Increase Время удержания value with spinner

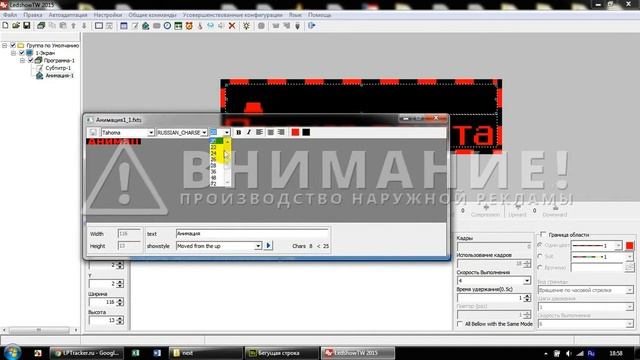pos(527,296)
